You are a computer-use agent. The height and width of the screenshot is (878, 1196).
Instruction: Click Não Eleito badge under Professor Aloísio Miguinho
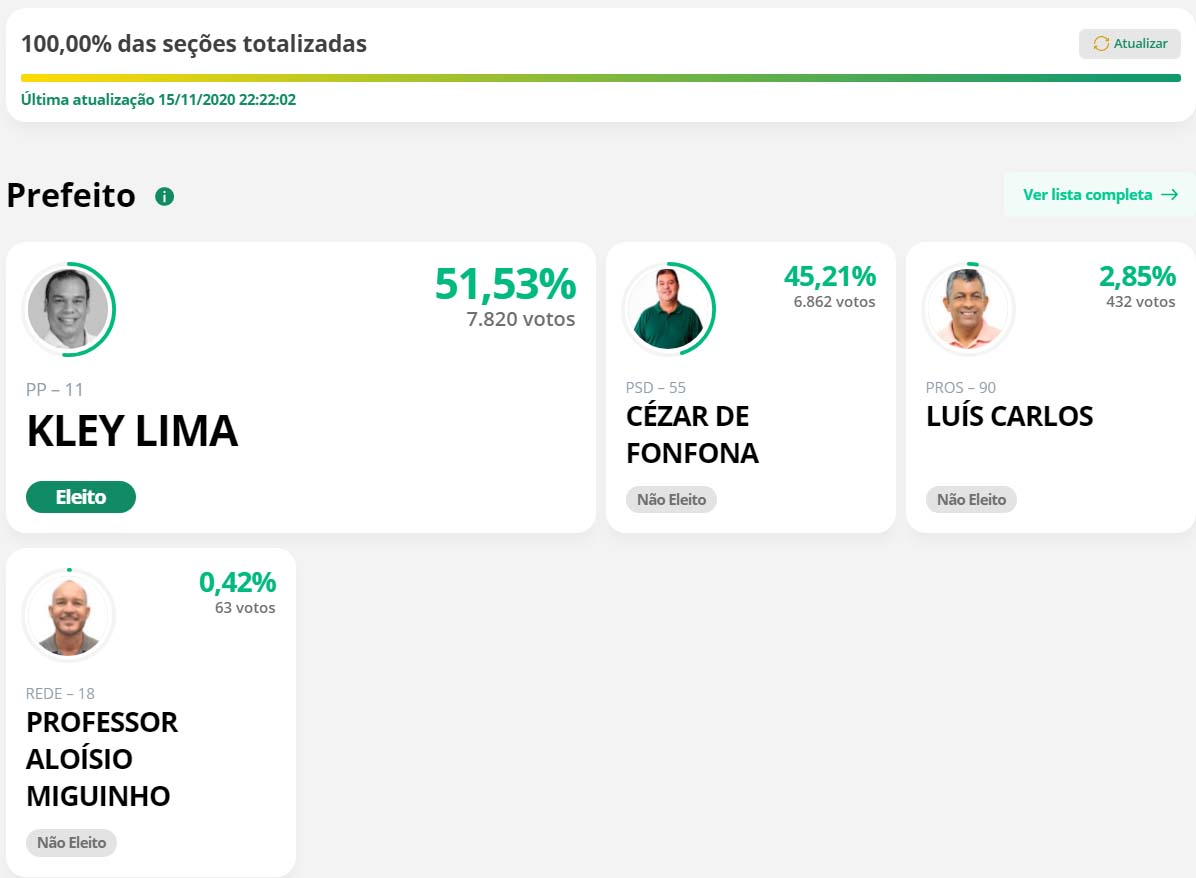(x=71, y=843)
